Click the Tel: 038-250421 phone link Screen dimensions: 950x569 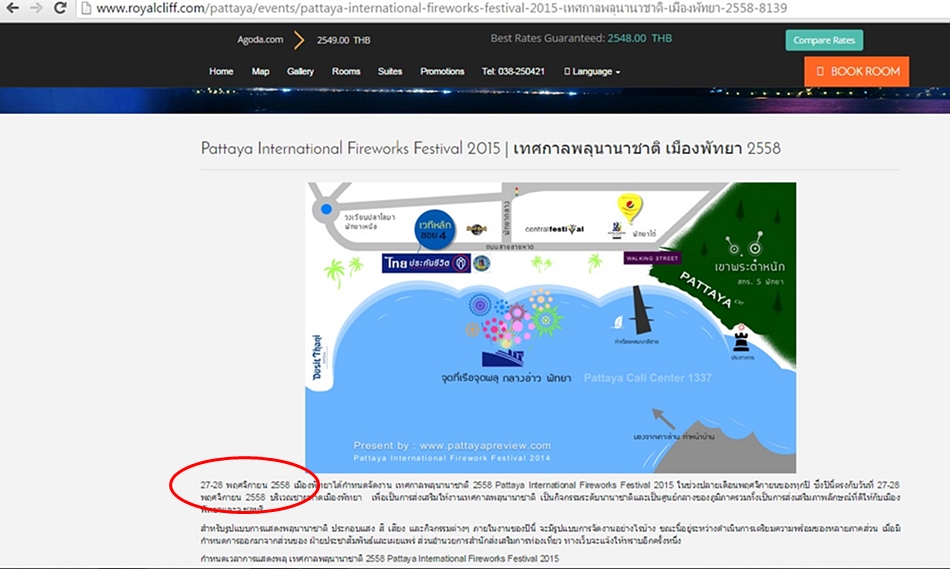pyautogui.click(x=513, y=72)
